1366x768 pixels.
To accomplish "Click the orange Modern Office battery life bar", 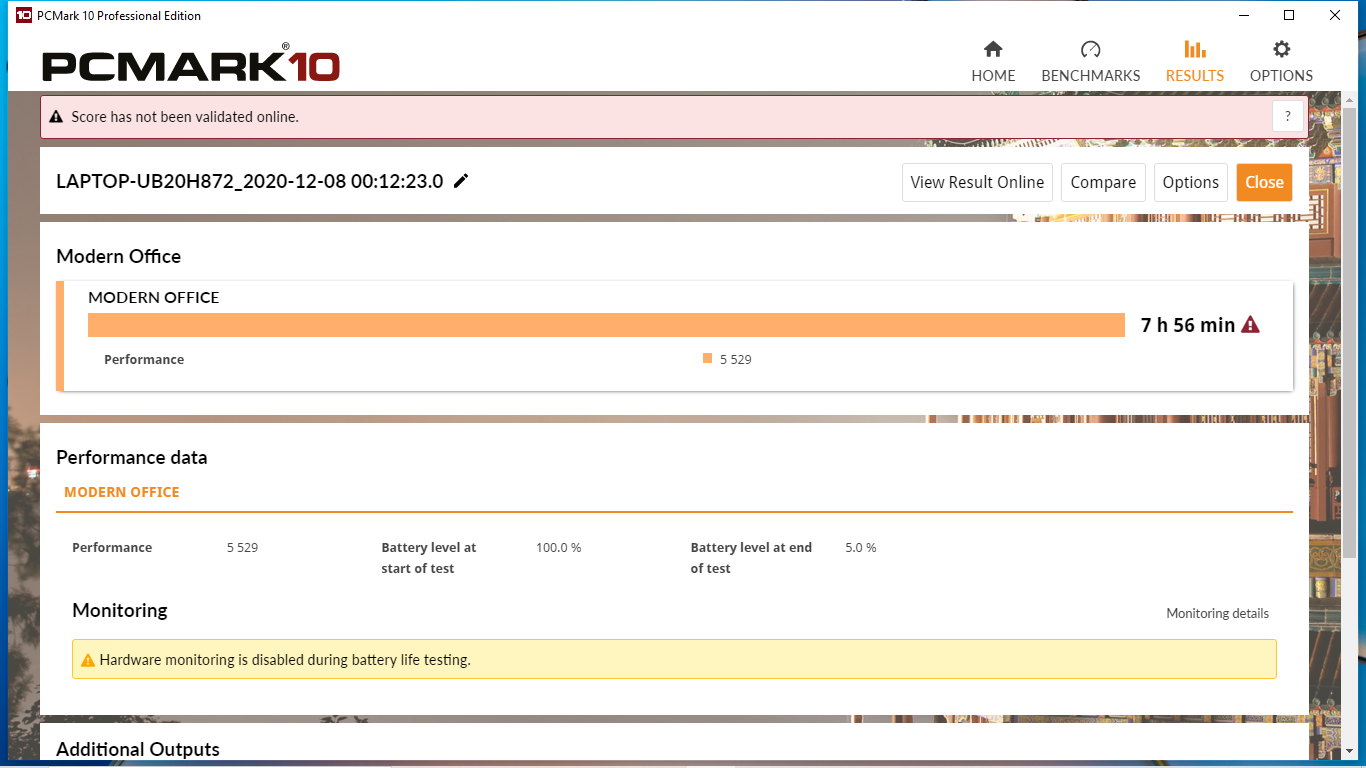I will [606, 325].
